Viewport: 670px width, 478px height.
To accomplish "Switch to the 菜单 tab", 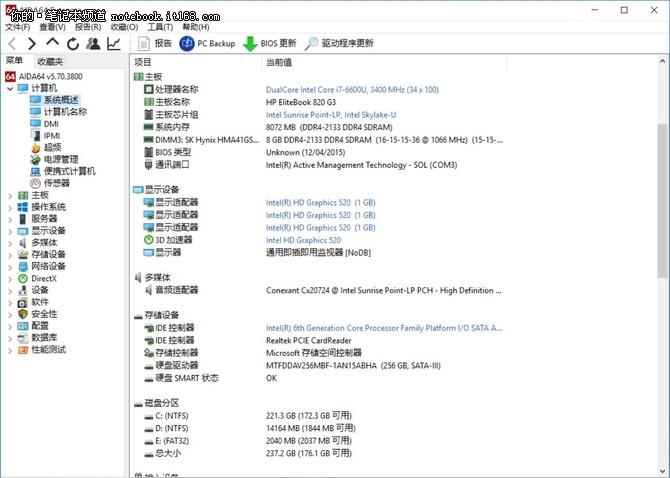I will (x=14, y=61).
